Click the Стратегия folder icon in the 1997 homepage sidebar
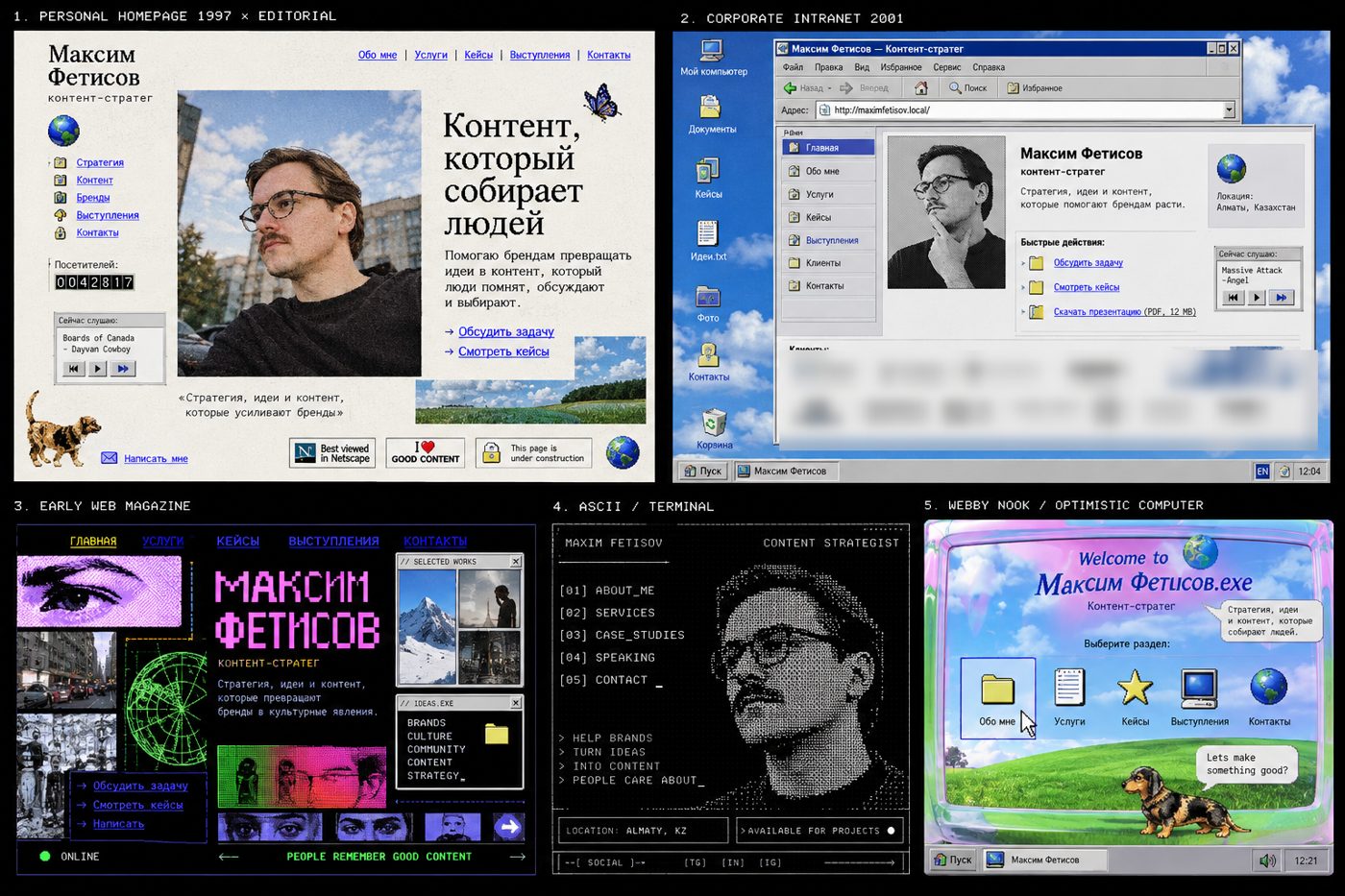 point(61,162)
